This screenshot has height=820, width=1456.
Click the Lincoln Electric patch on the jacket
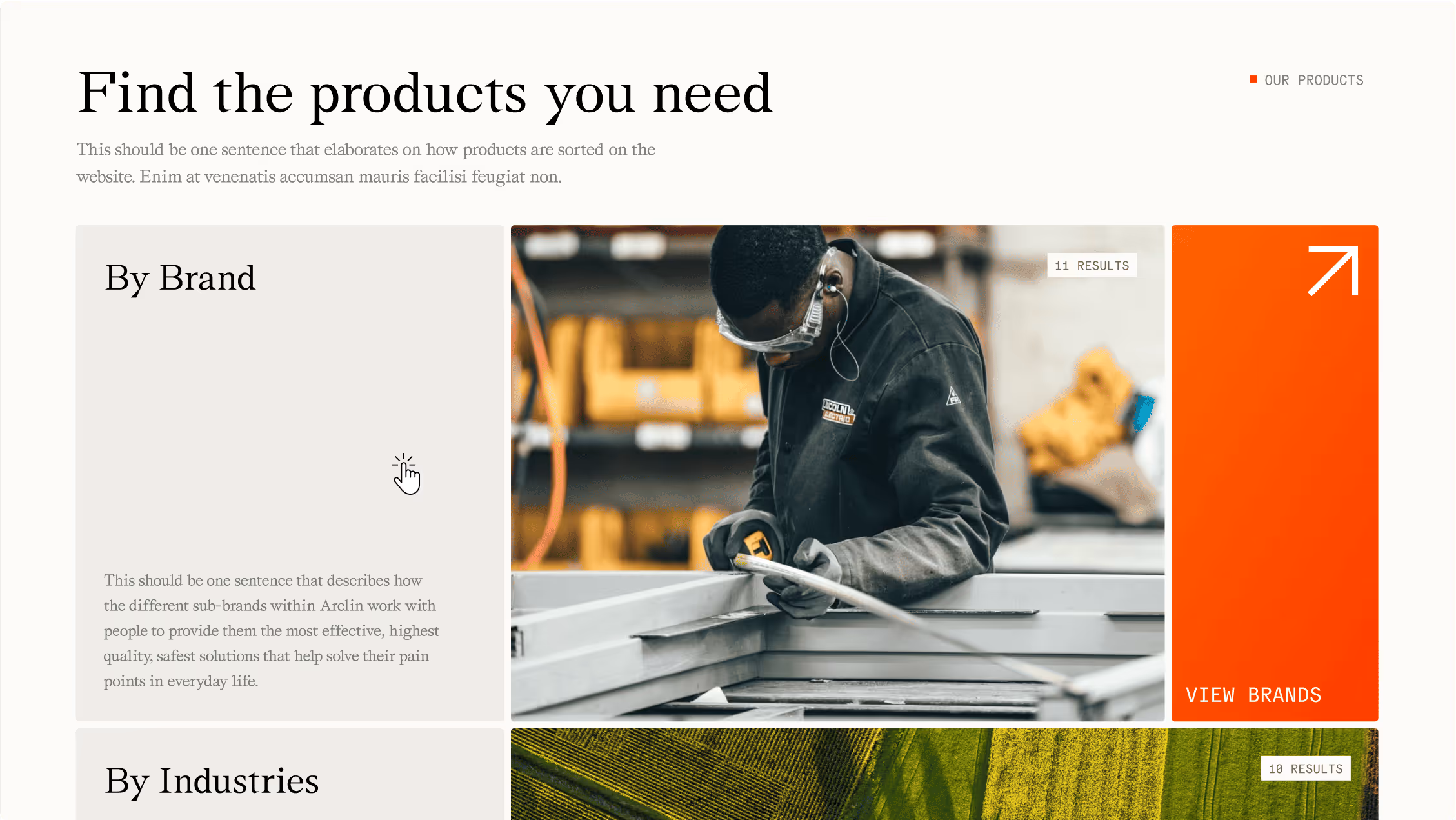(x=837, y=412)
